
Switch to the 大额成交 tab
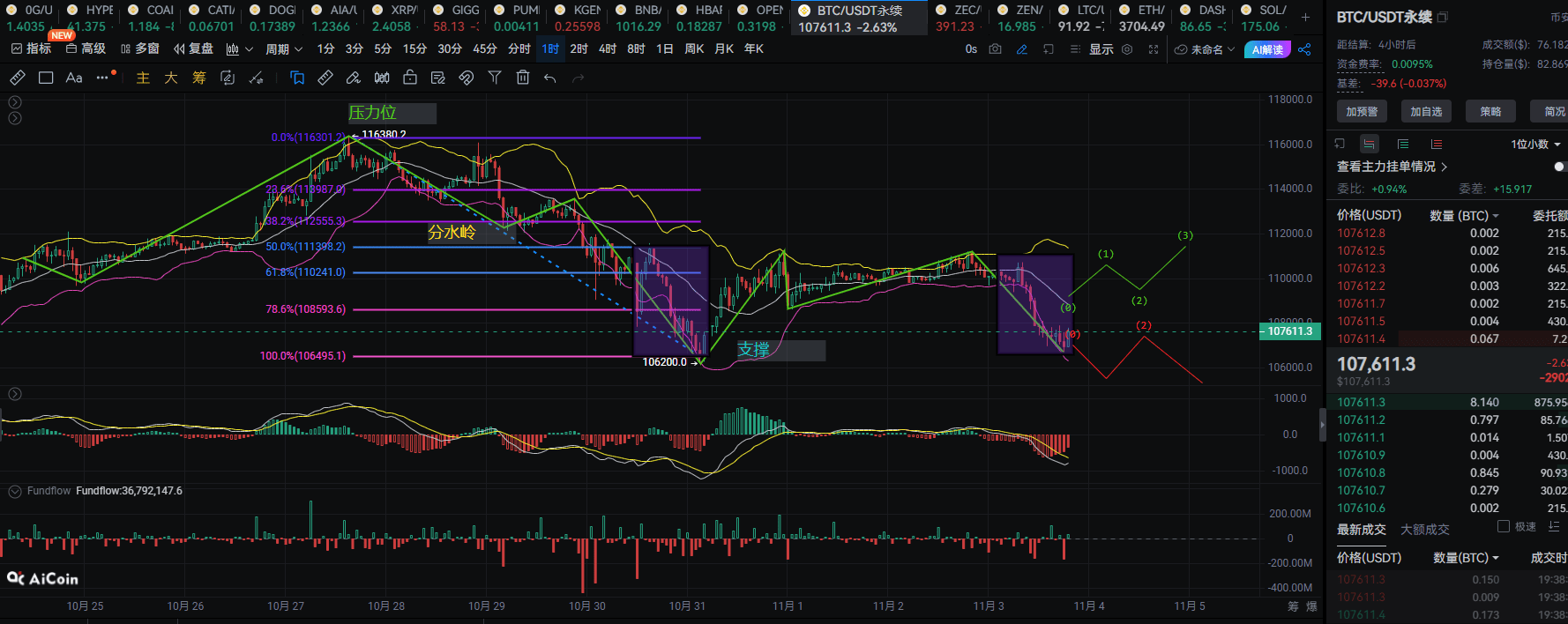point(1424,530)
